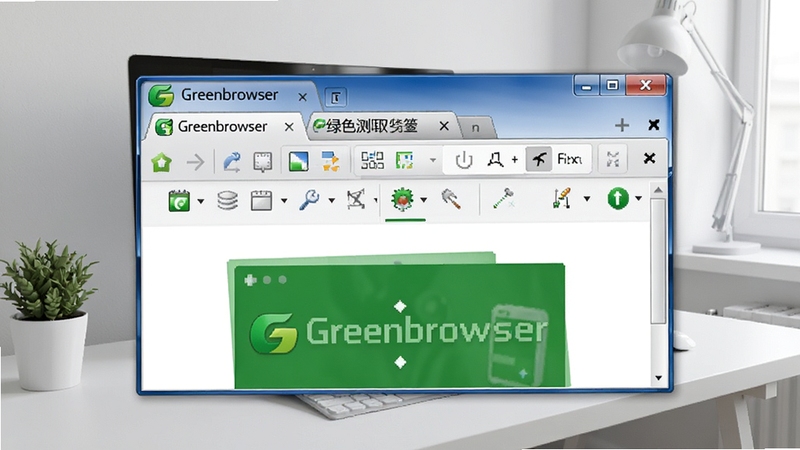Close the Greenbrowser tab in the tab row

point(289,127)
